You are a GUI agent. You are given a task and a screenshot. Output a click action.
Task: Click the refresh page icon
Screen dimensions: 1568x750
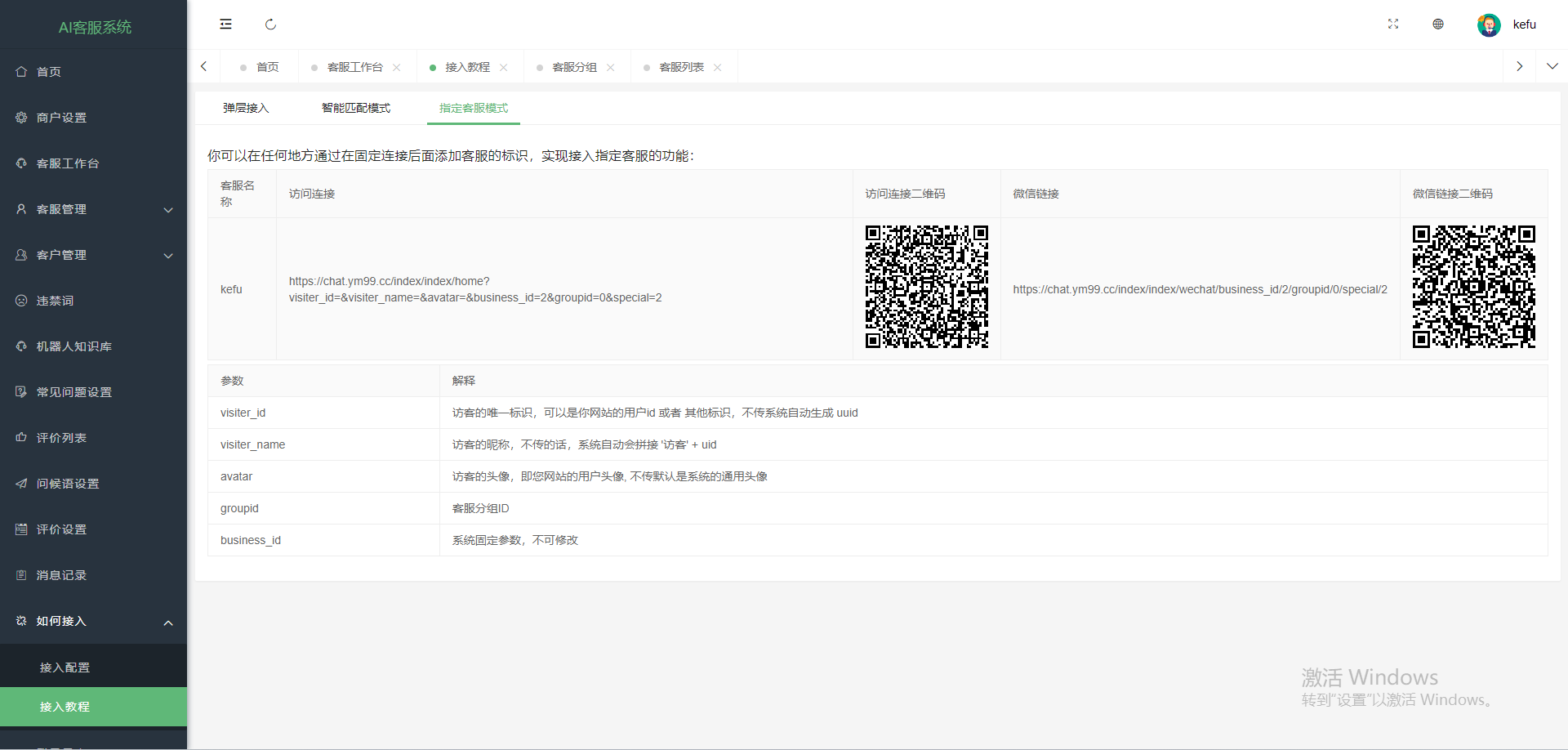point(270,25)
